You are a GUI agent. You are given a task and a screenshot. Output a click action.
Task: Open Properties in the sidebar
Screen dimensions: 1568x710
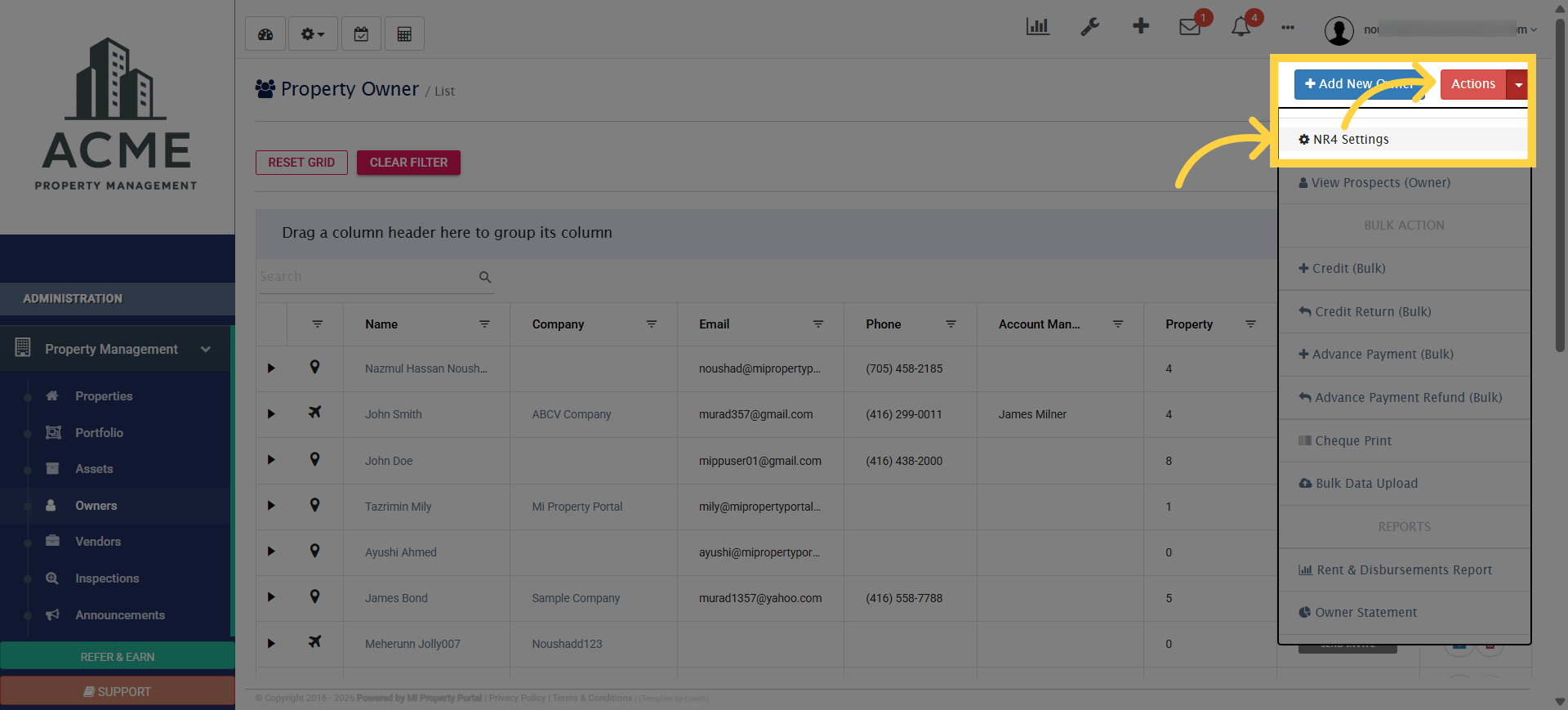(104, 396)
